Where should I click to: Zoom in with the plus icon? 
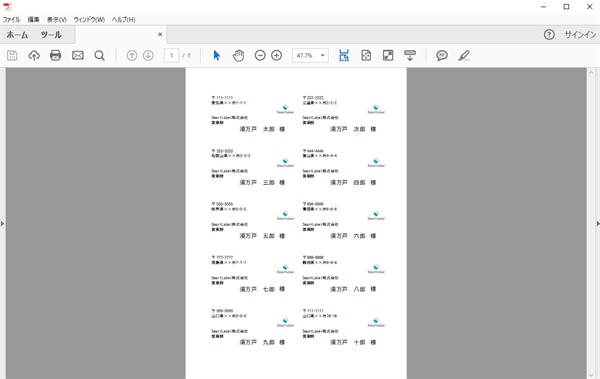coord(276,56)
